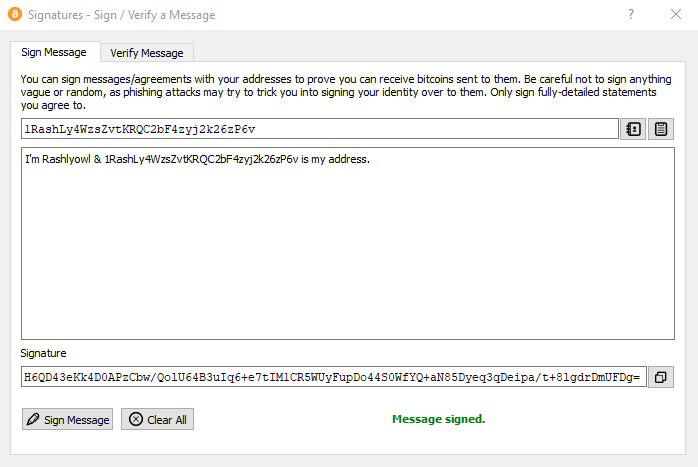Click inside the Signature output field
This screenshot has height=467, width=698.
click(333, 377)
